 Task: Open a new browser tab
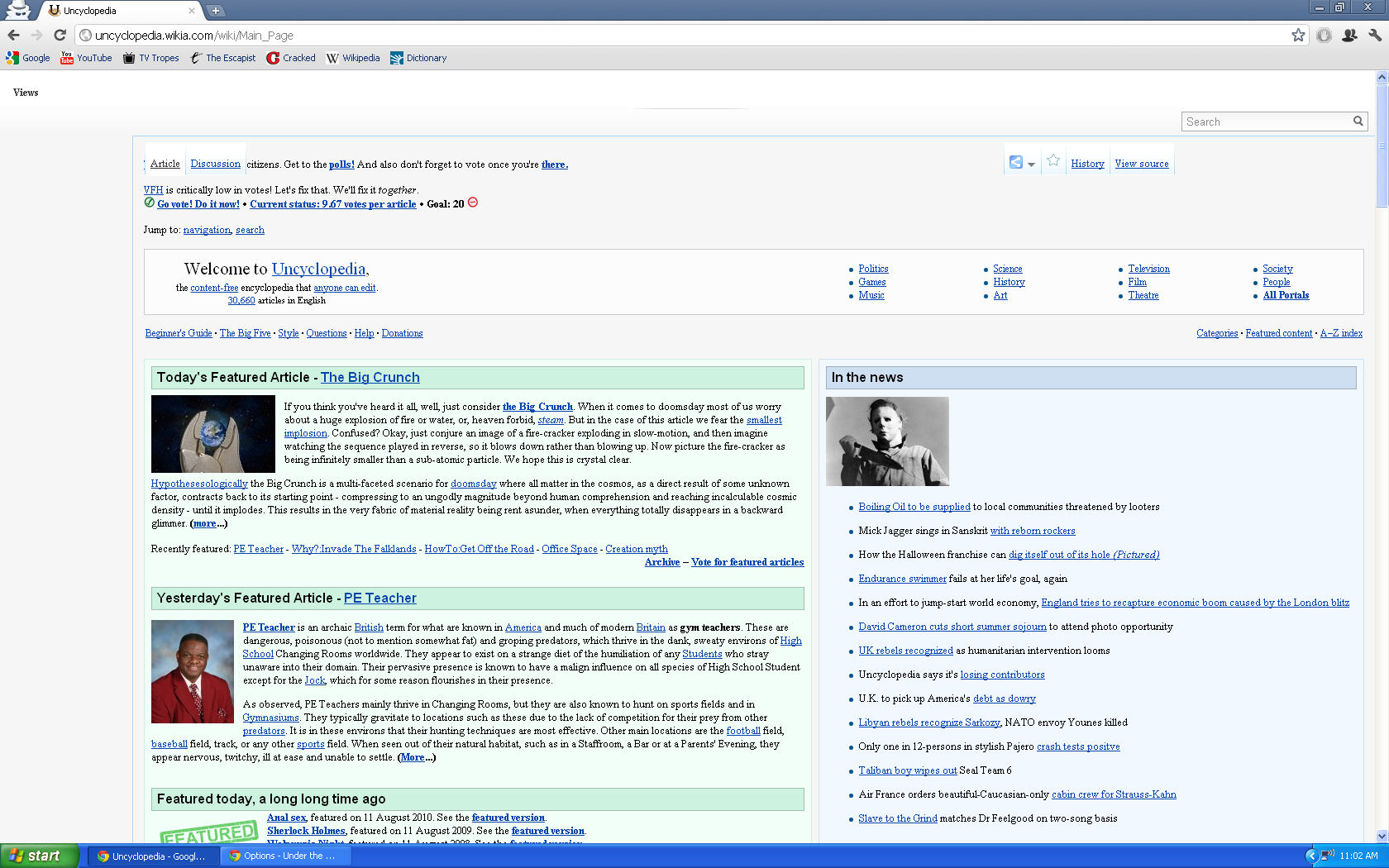(215, 11)
